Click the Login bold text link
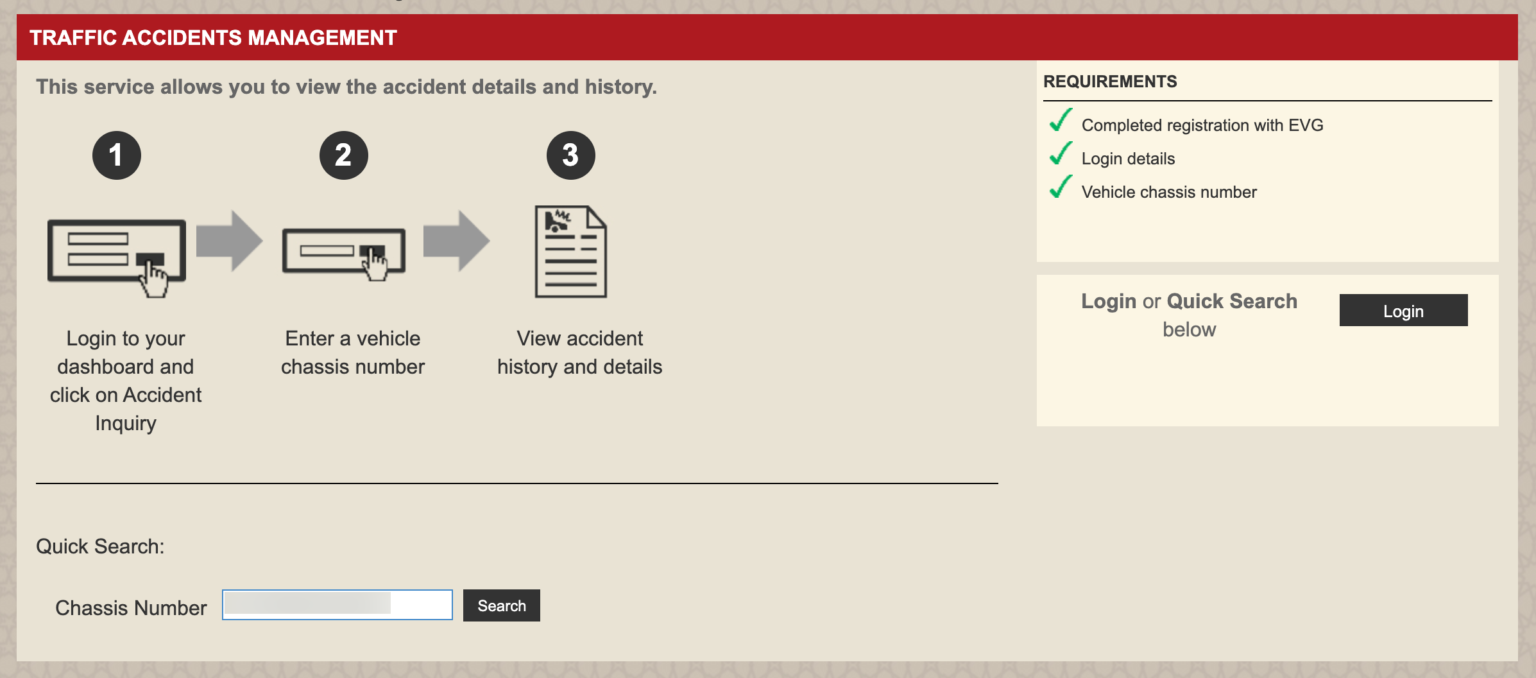The width and height of the screenshot is (1536, 678). [1108, 301]
